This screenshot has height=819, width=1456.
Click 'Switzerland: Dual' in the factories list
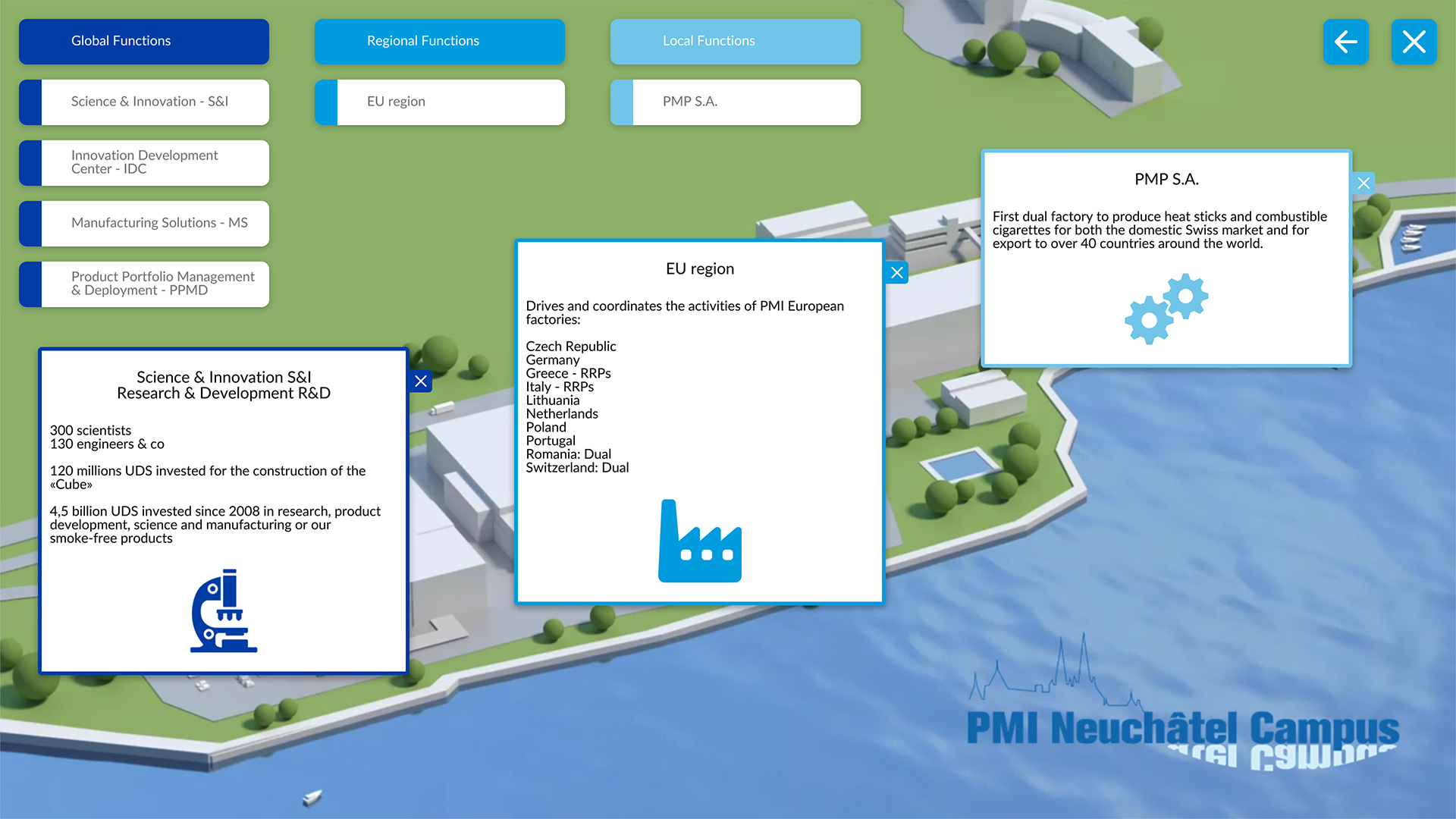click(x=577, y=468)
